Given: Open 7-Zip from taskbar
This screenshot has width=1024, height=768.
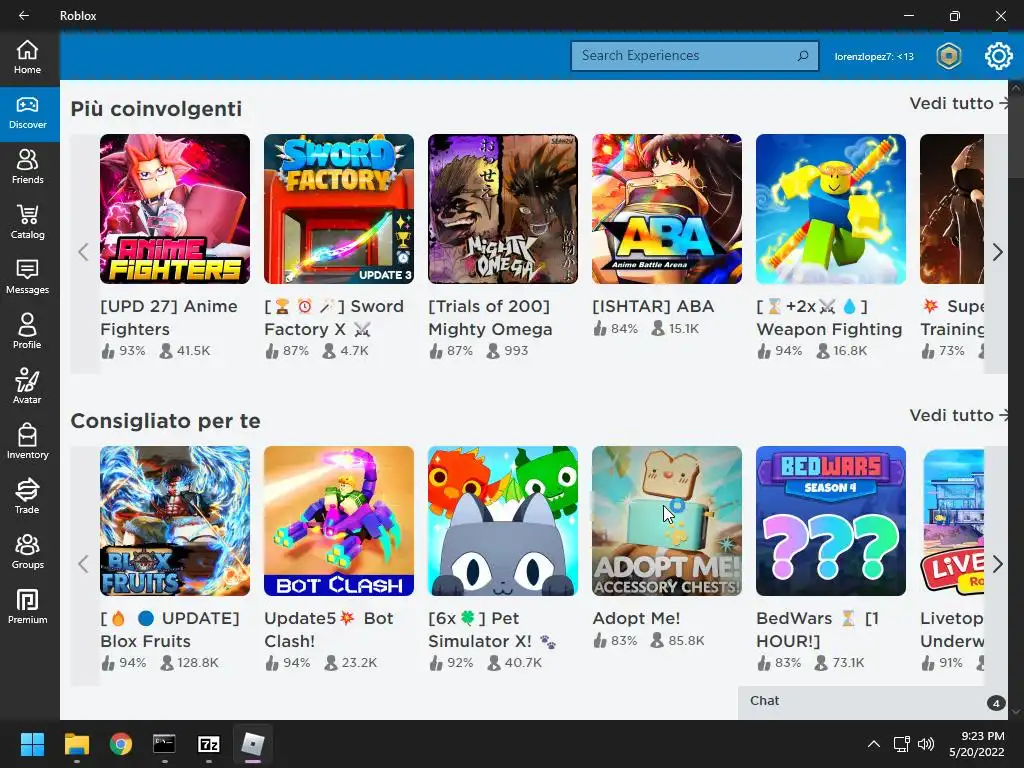Looking at the screenshot, I should click(x=209, y=744).
